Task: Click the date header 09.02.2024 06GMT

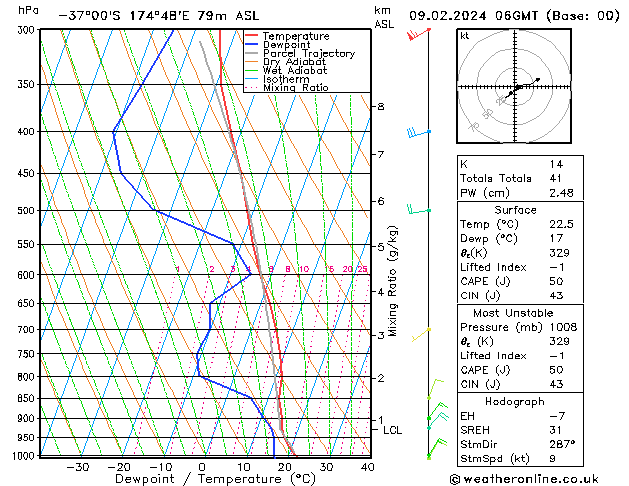Action: (473, 16)
